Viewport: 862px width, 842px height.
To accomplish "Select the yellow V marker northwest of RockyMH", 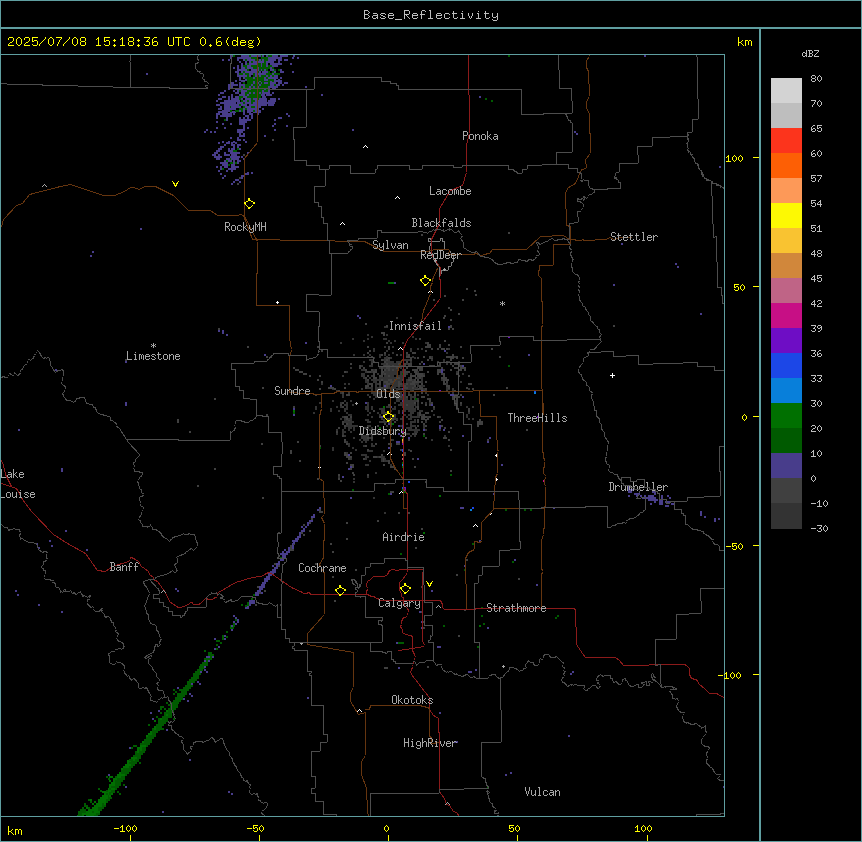I will coord(175,184).
